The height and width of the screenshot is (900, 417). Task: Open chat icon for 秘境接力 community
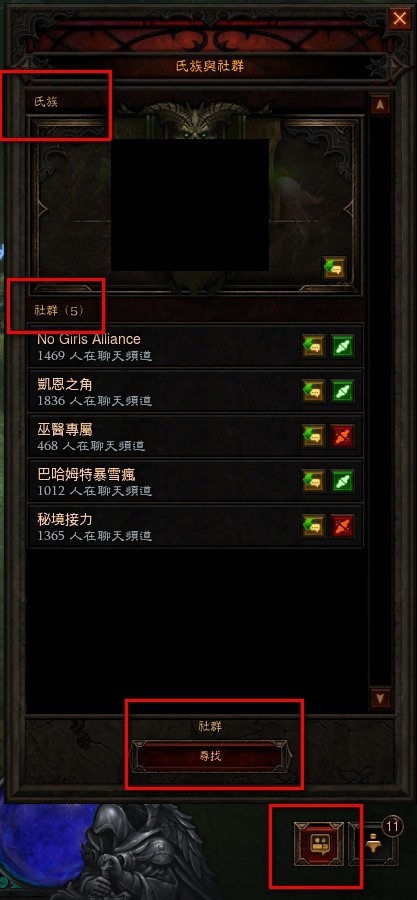click(x=314, y=526)
